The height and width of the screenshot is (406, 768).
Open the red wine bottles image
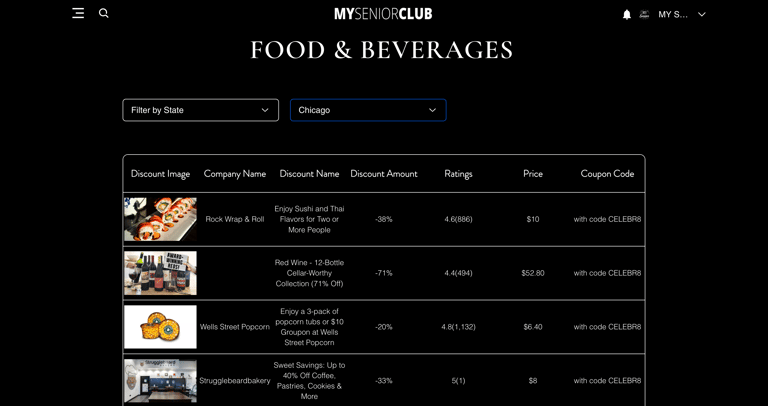pyautogui.click(x=160, y=273)
